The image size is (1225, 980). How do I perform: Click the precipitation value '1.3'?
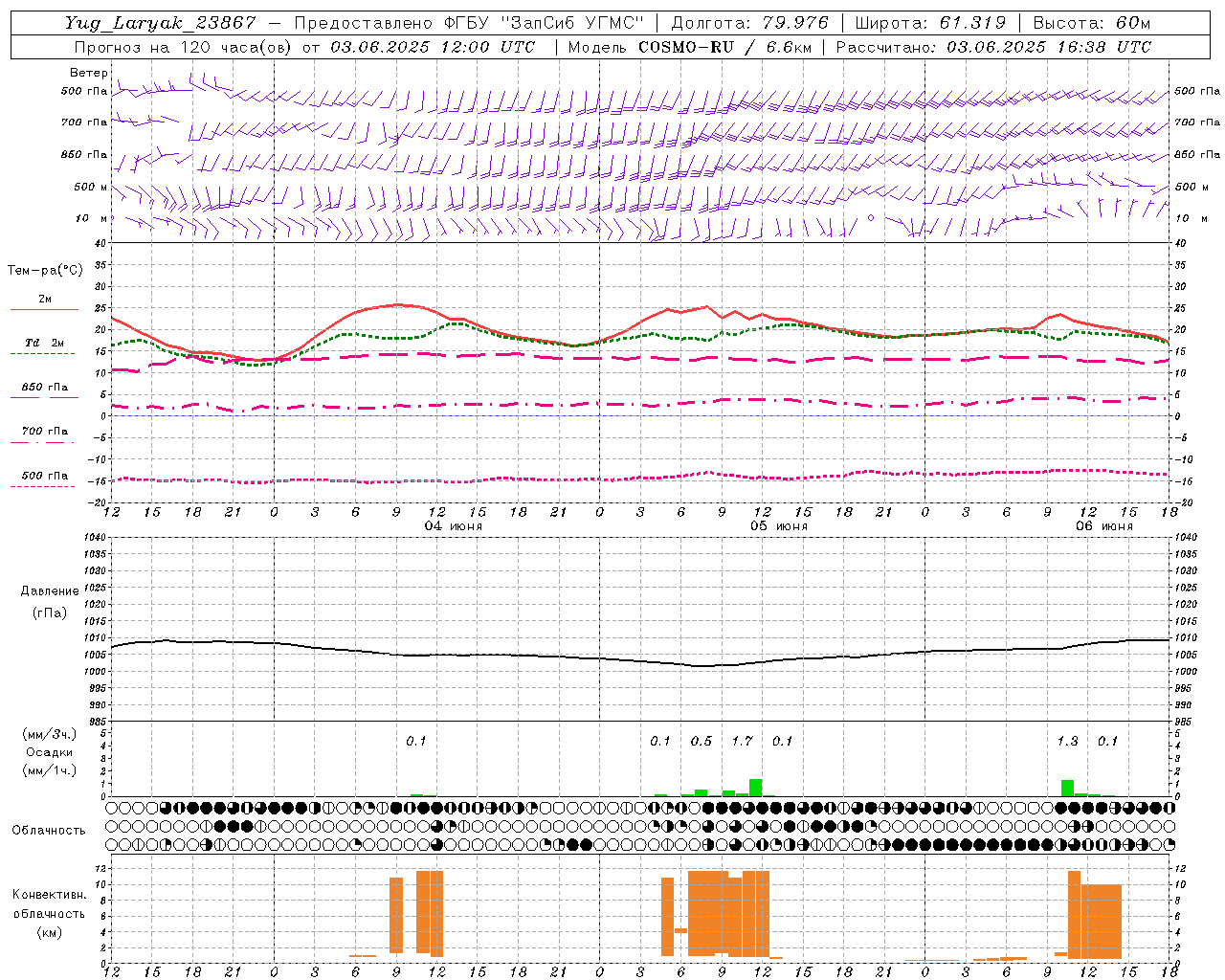click(x=1067, y=741)
